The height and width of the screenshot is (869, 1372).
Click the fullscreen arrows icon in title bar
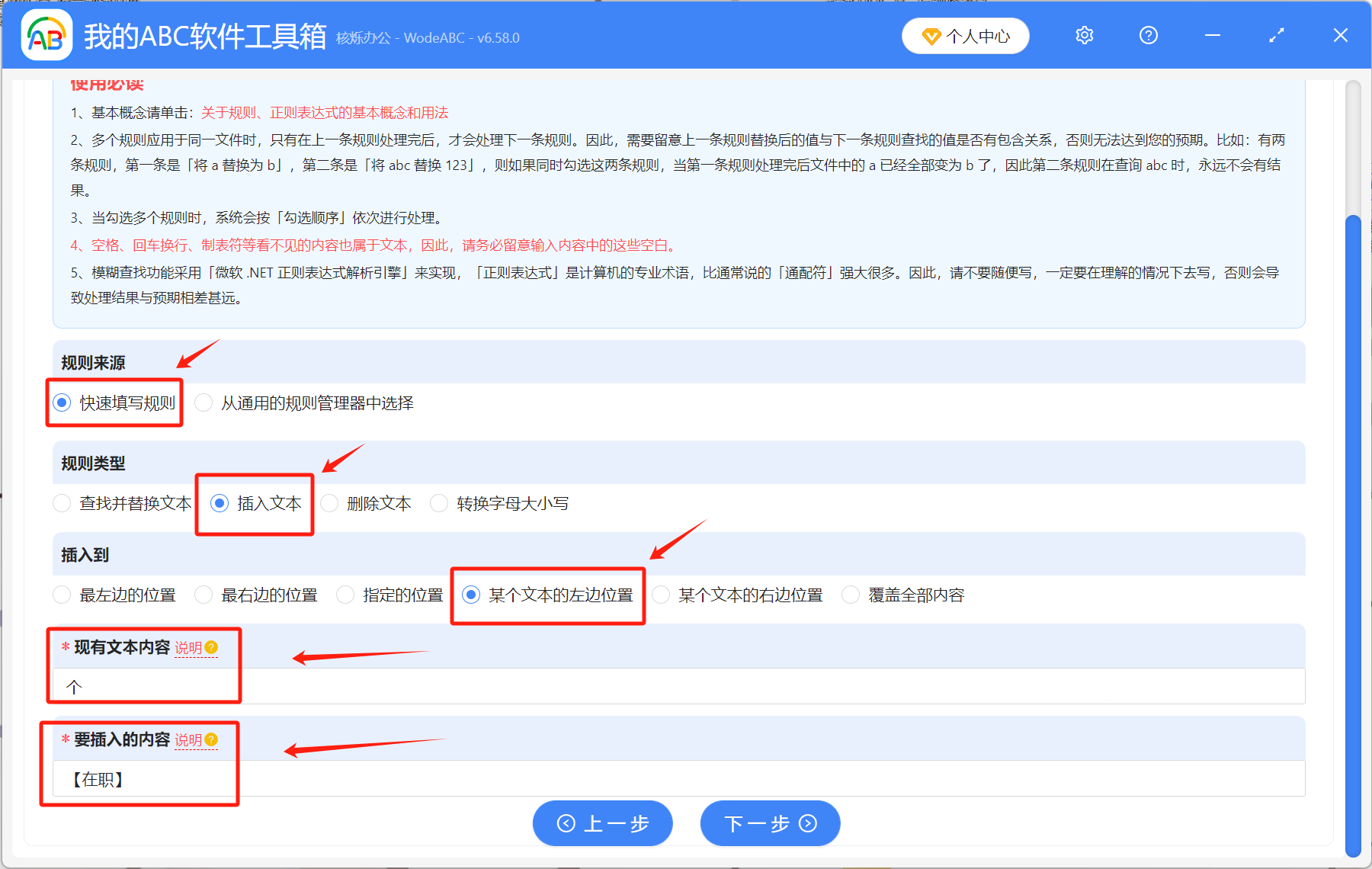click(x=1275, y=35)
